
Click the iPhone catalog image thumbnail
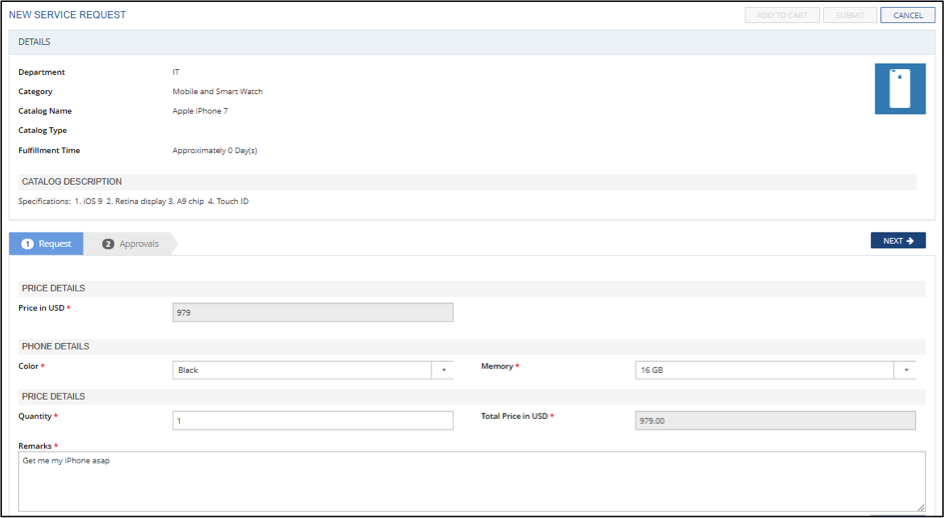coord(900,89)
